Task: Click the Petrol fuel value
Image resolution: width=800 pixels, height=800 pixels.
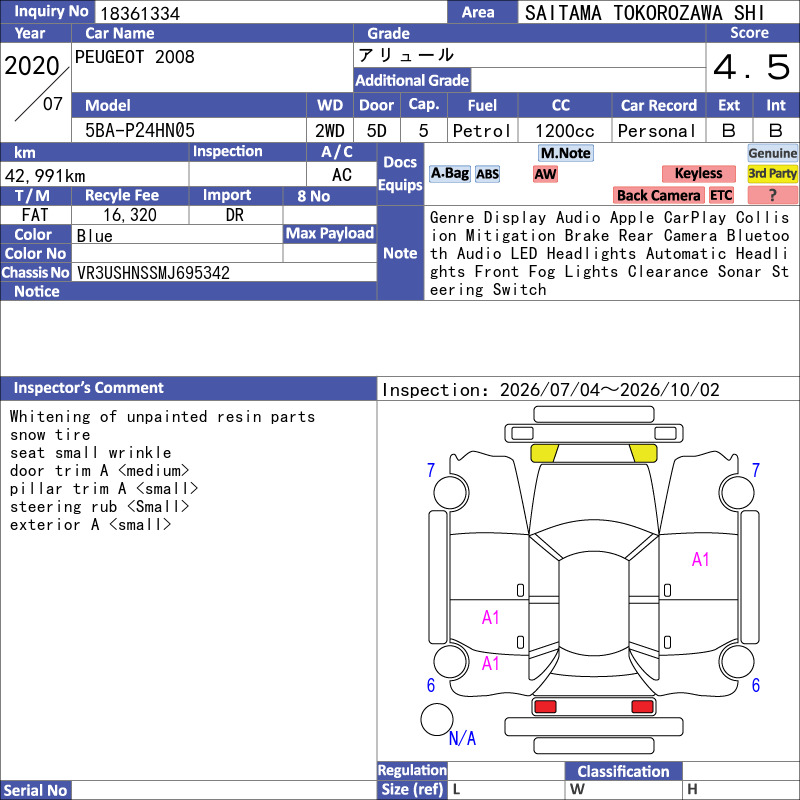Action: (482, 131)
